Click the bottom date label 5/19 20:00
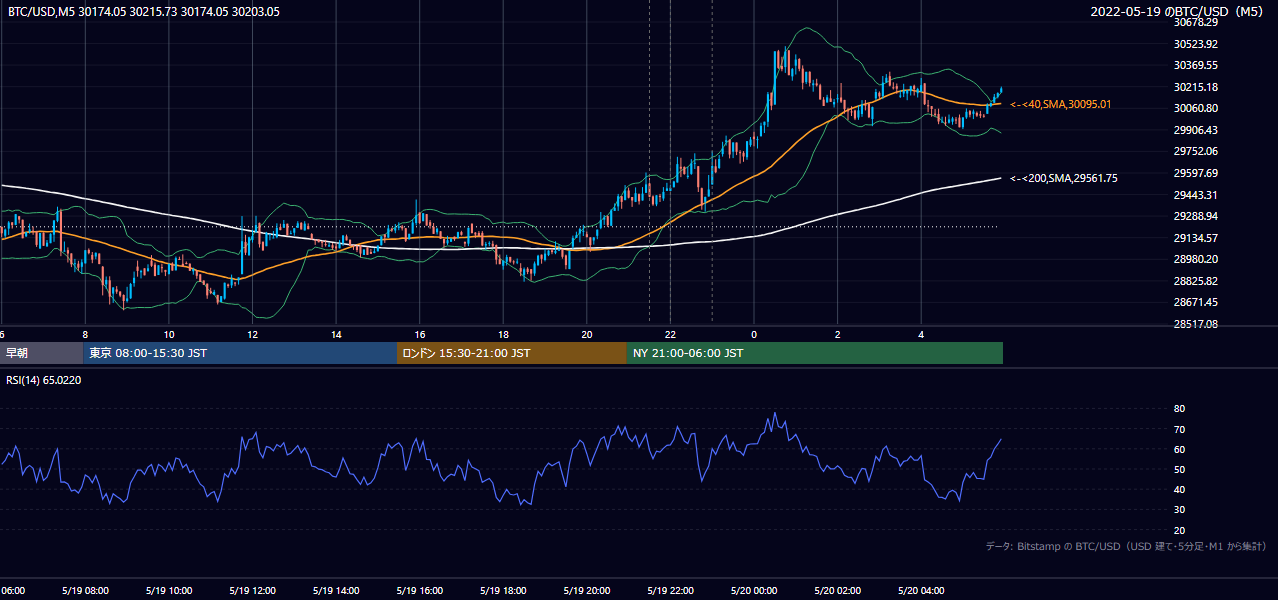 point(586,591)
